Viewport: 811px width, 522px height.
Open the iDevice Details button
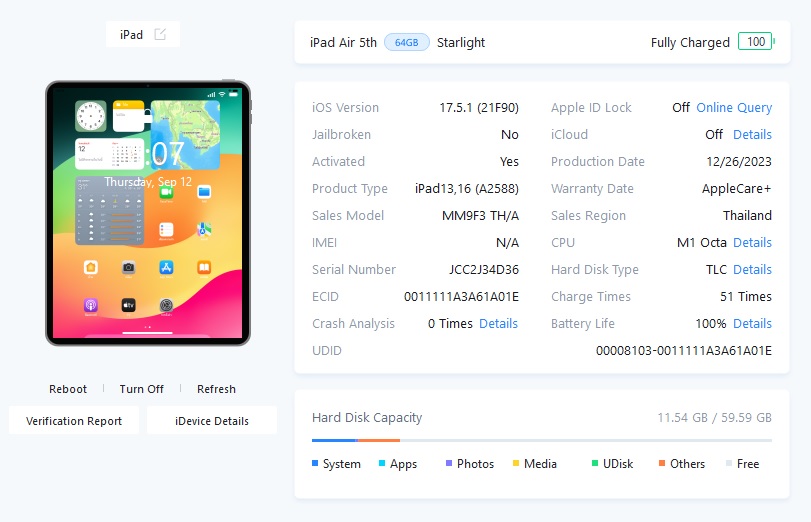212,421
